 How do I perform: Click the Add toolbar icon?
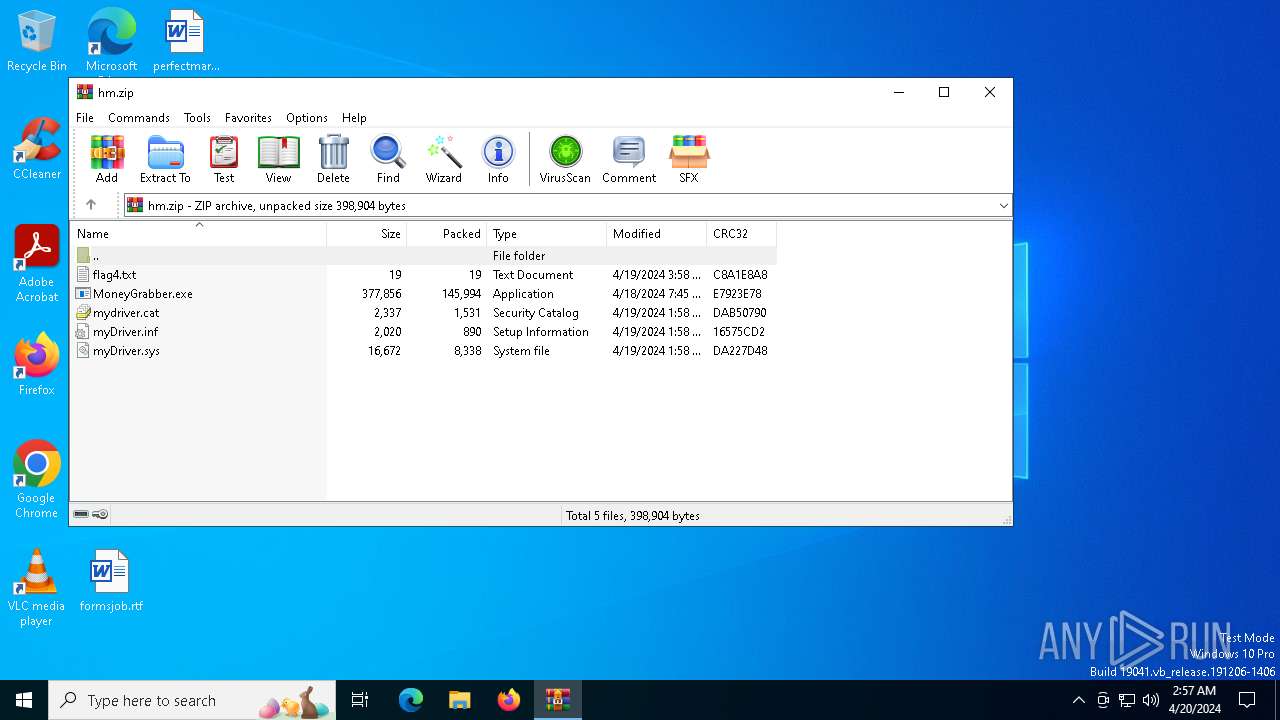coord(107,160)
